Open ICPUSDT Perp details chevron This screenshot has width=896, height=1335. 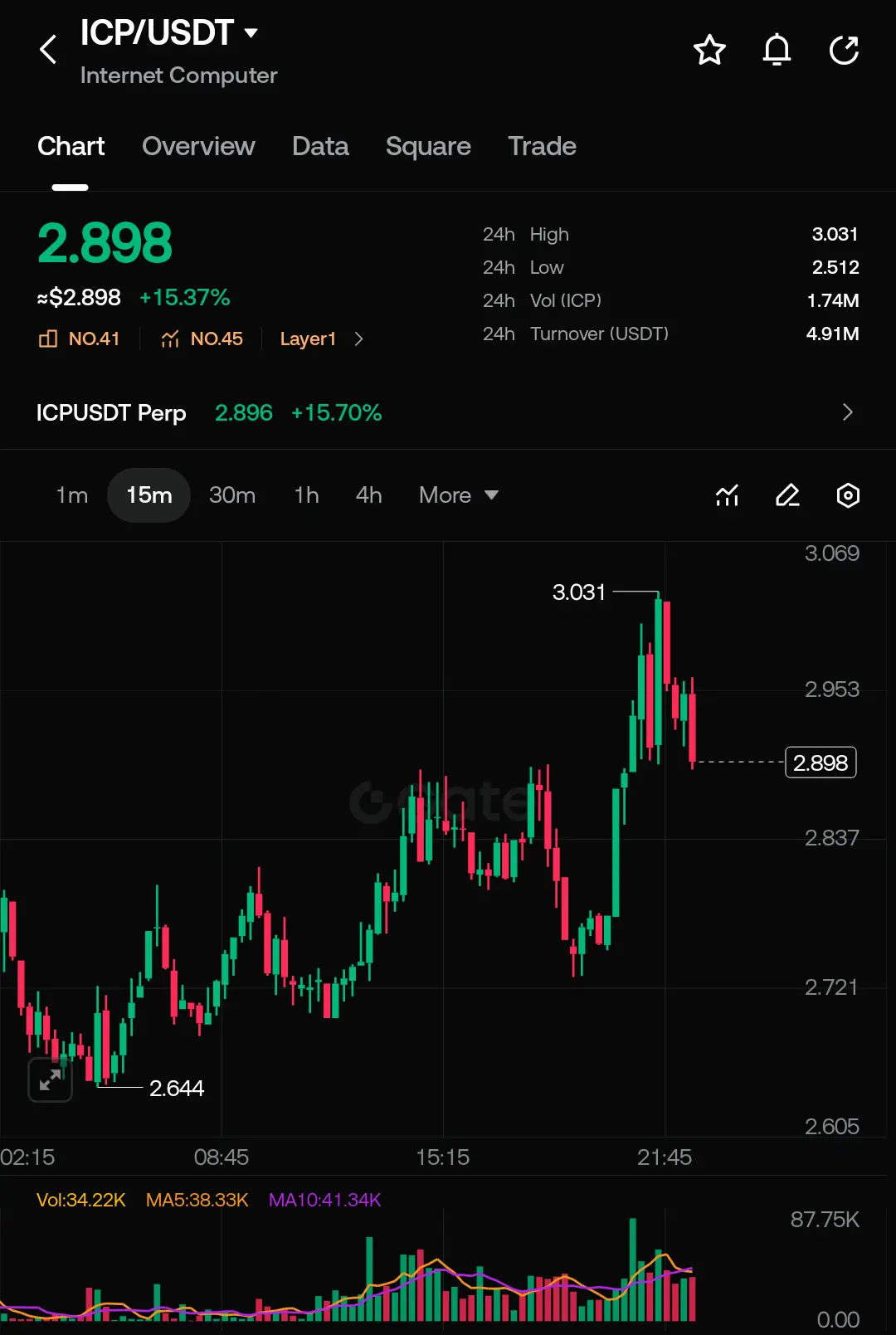[x=847, y=412]
